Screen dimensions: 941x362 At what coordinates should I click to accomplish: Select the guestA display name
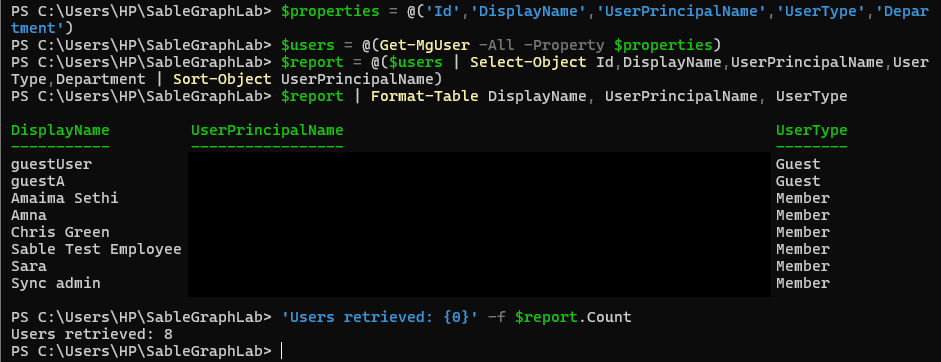[38, 181]
